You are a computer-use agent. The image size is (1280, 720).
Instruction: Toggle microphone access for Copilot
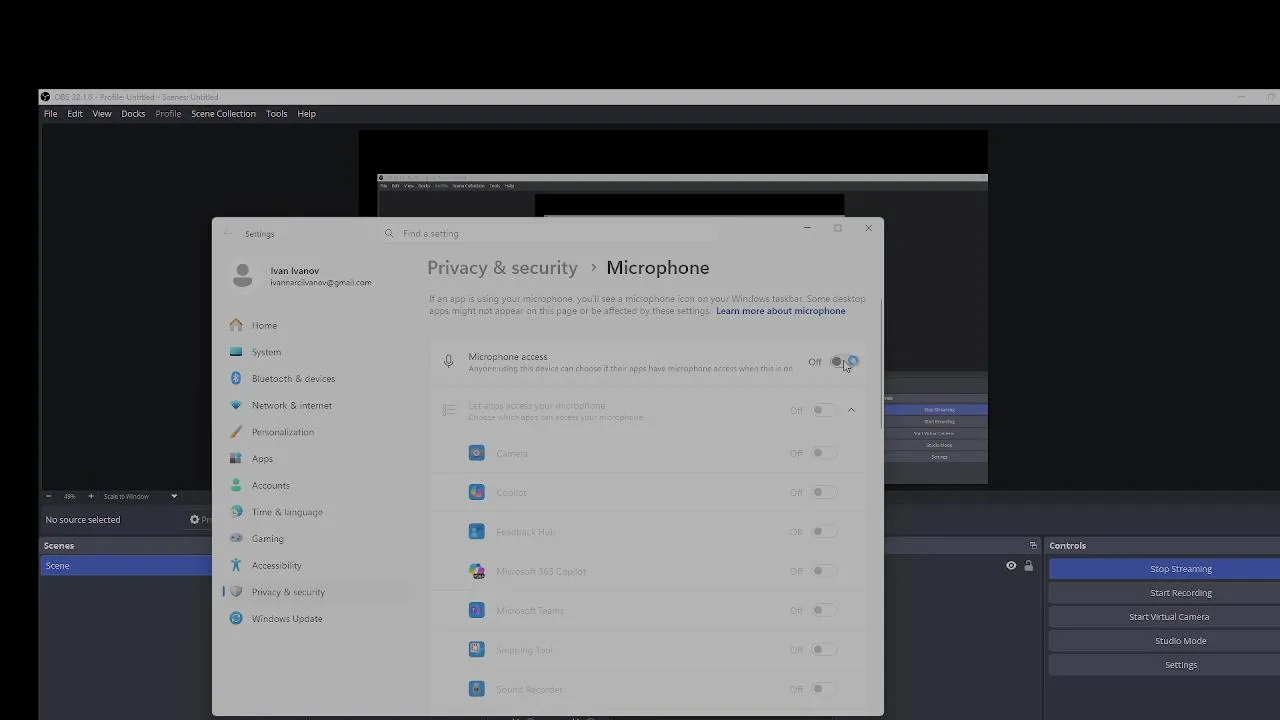(x=824, y=492)
